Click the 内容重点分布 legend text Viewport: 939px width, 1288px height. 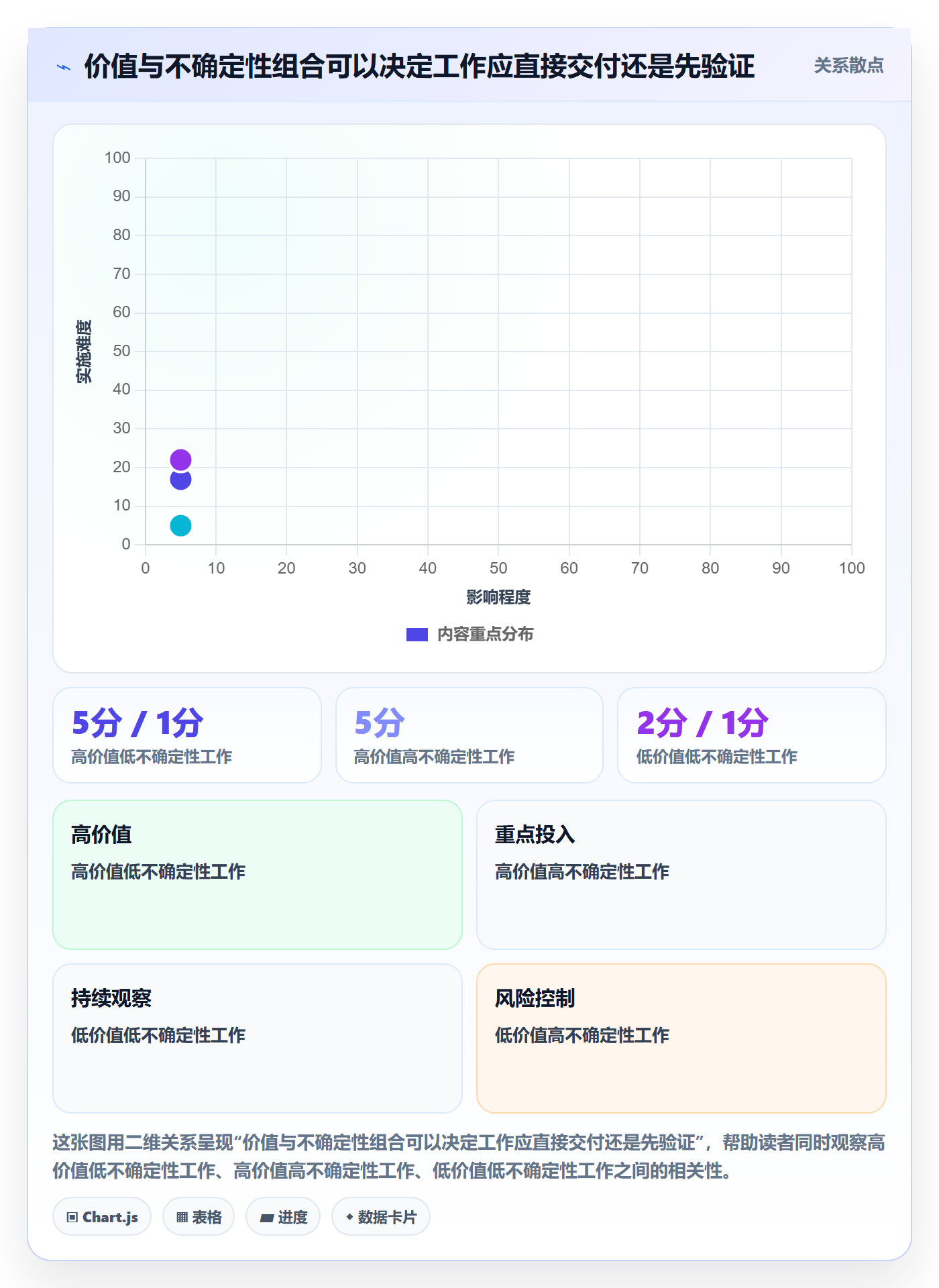[x=485, y=635]
